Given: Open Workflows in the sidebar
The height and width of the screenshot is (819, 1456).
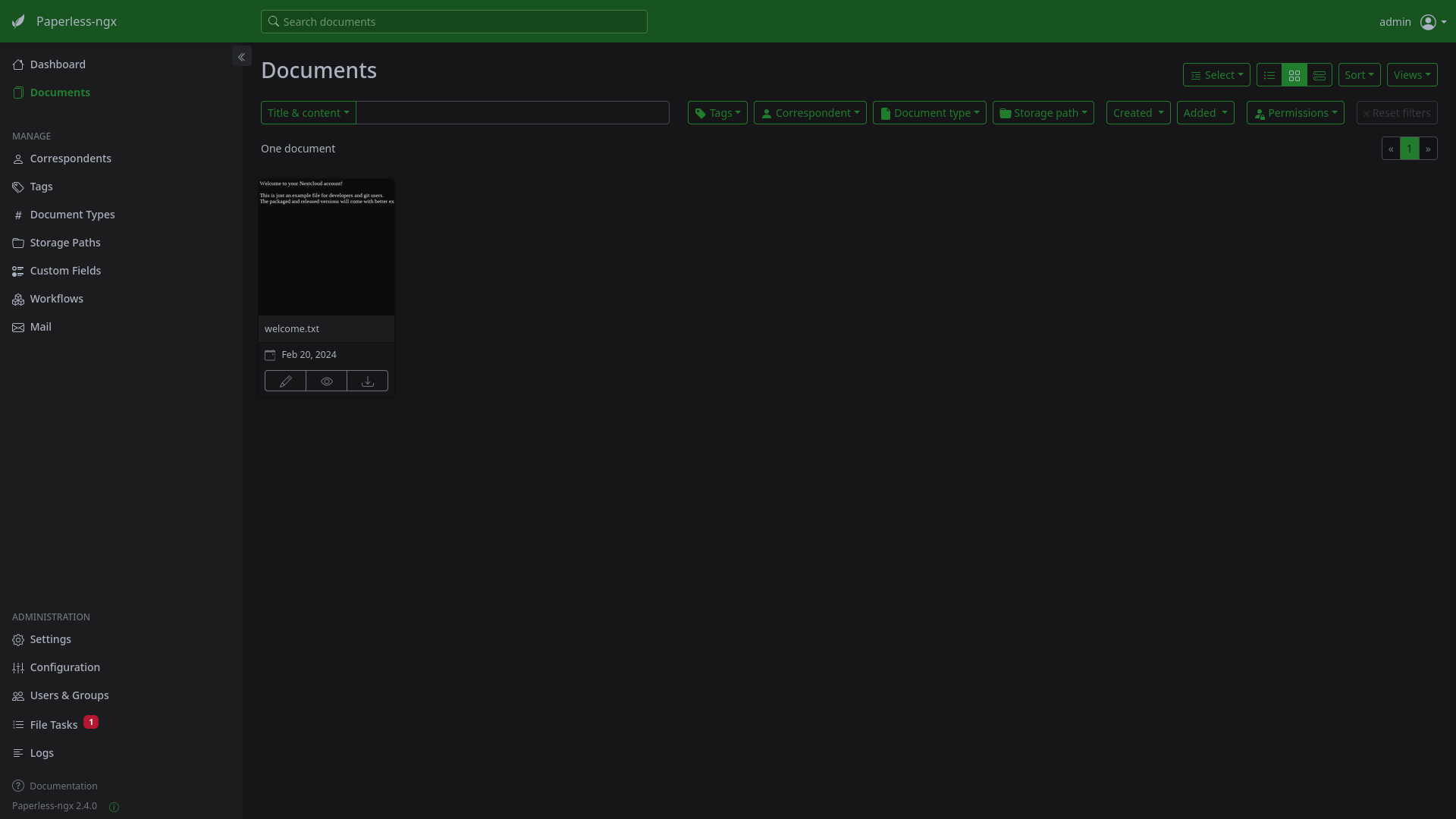Looking at the screenshot, I should click(57, 299).
